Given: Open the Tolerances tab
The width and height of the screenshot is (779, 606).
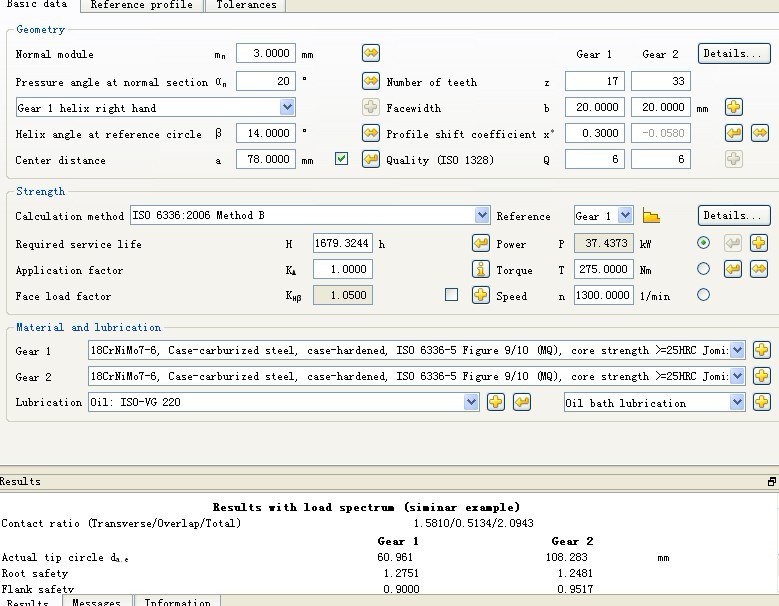Looking at the screenshot, I should click(246, 5).
